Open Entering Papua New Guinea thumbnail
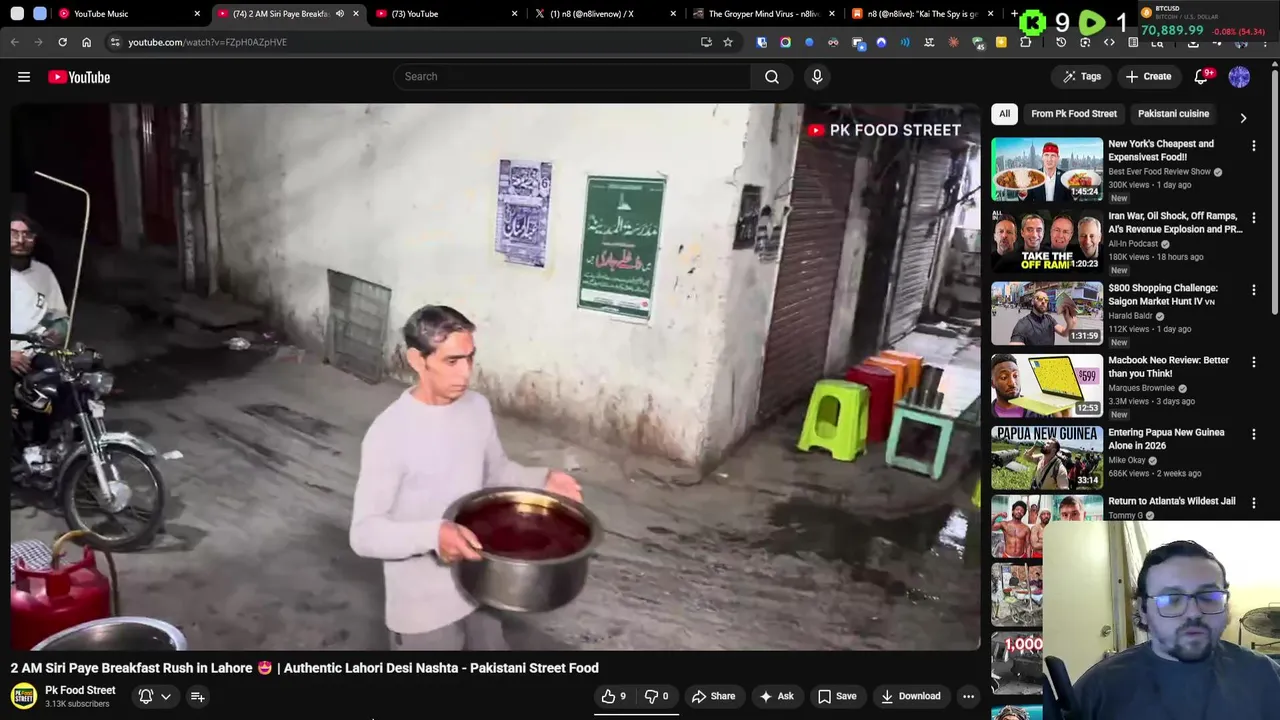 [1047, 457]
